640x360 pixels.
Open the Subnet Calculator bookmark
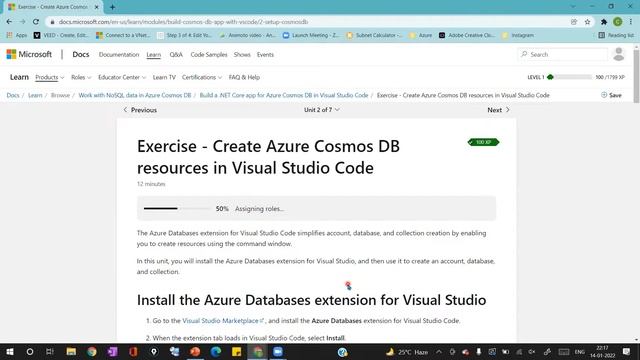click(x=374, y=36)
